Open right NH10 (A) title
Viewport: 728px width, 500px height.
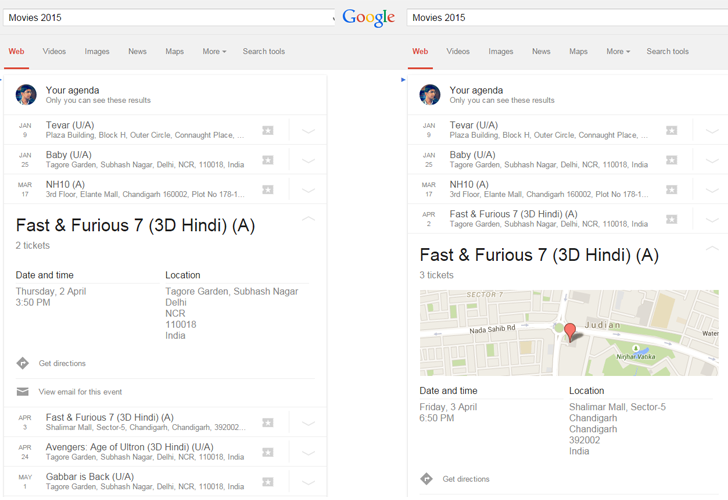(x=469, y=185)
